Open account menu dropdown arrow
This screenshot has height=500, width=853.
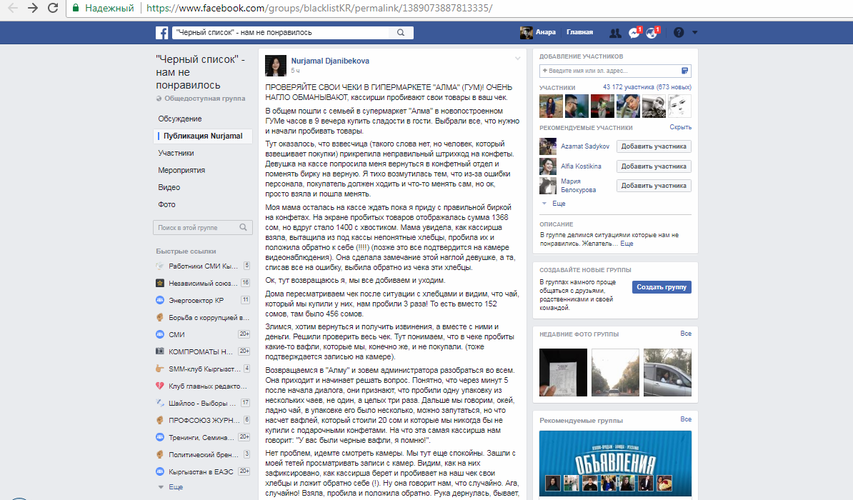click(x=697, y=33)
